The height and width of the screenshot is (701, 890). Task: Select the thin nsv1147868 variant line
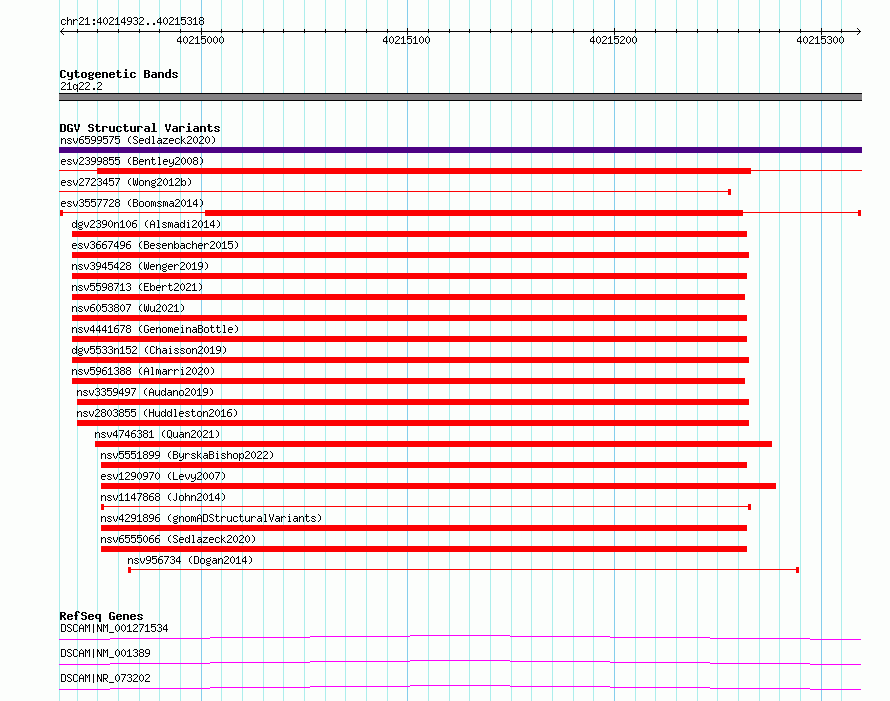[426, 507]
